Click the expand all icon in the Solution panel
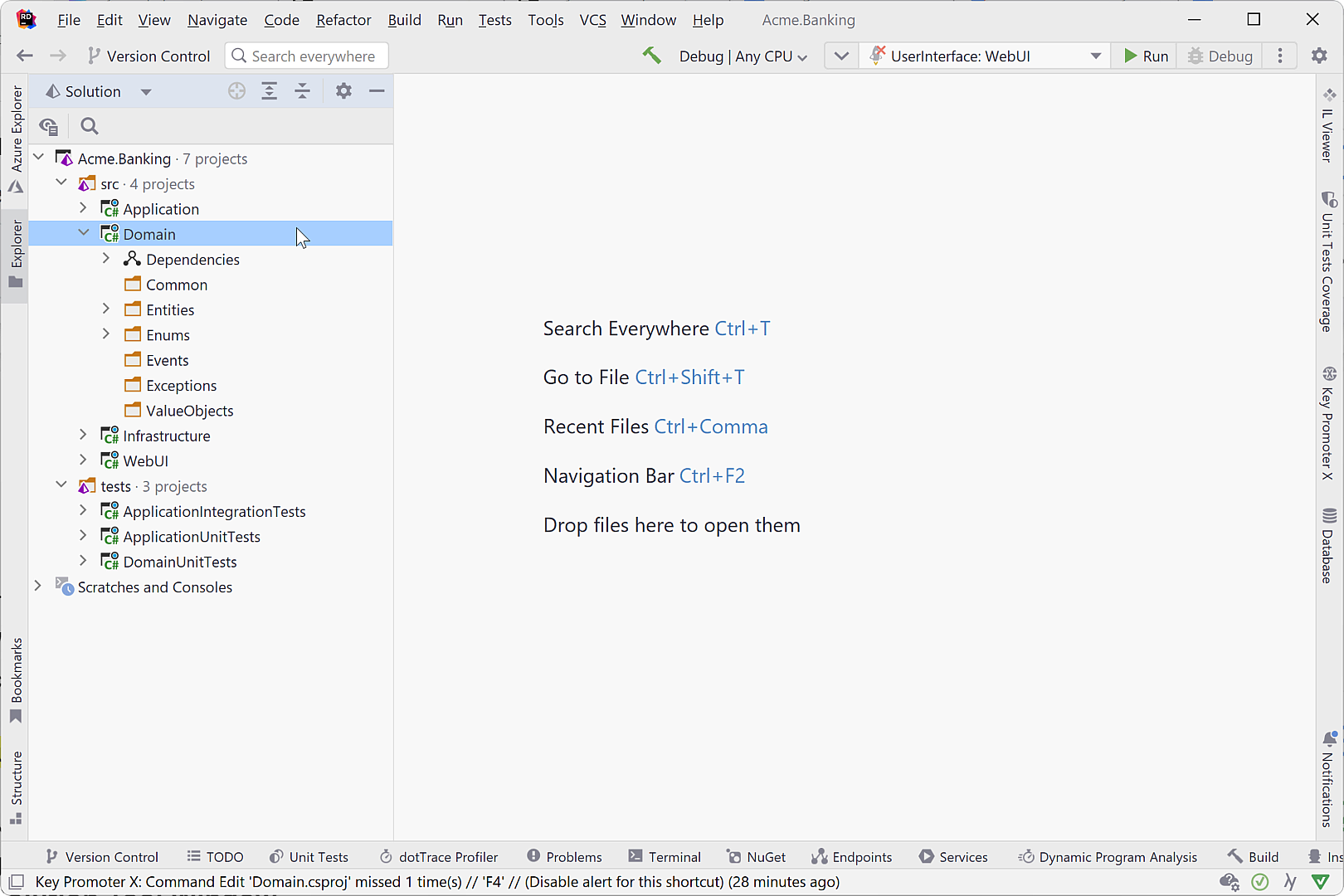The width and height of the screenshot is (1344, 896). pyautogui.click(x=269, y=91)
